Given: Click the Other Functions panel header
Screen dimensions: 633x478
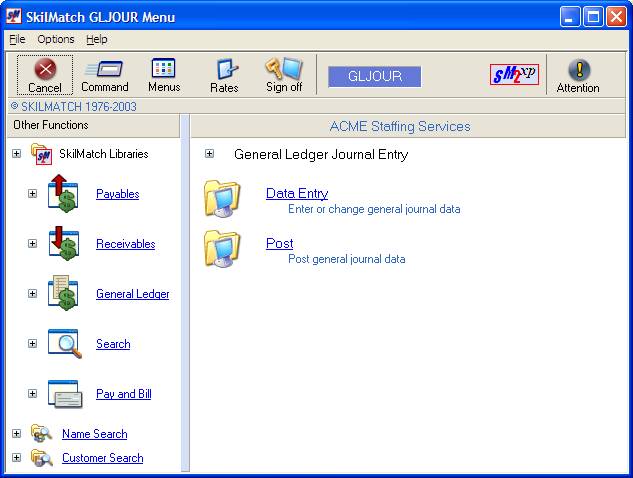Looking at the screenshot, I should point(94,125).
